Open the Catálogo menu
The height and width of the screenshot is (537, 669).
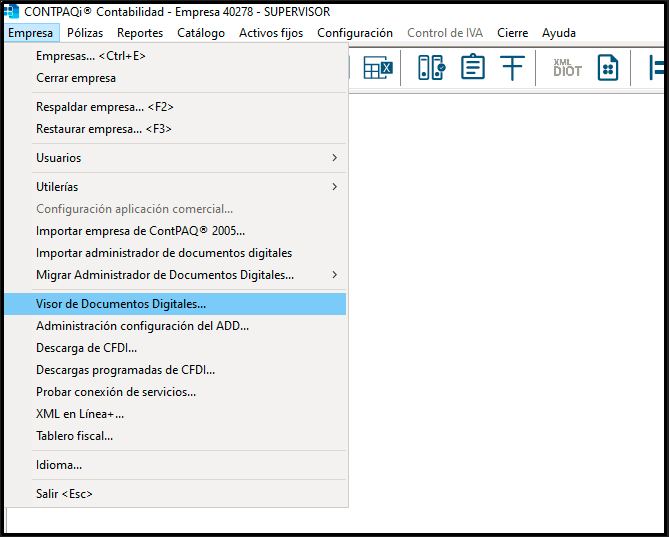(x=201, y=33)
